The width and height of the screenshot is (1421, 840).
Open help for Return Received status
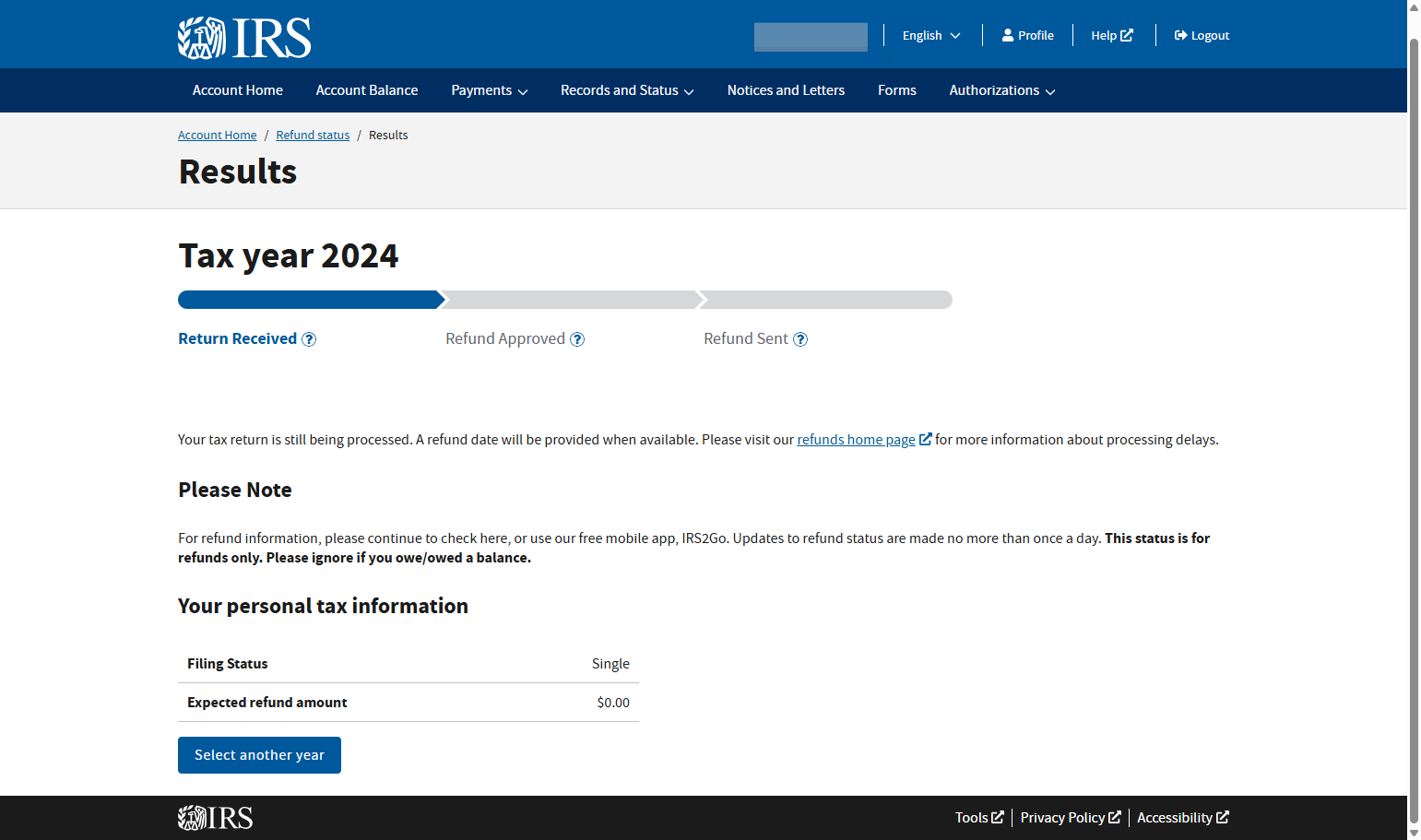[309, 339]
